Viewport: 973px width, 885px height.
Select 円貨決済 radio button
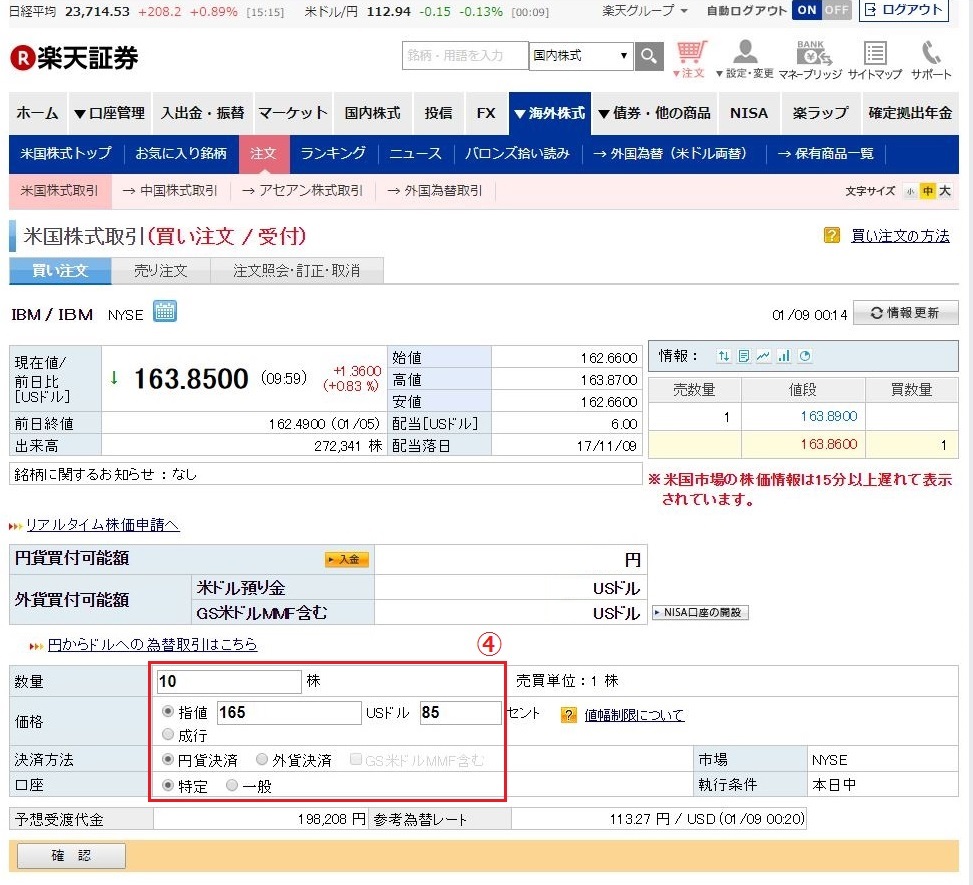tap(168, 760)
